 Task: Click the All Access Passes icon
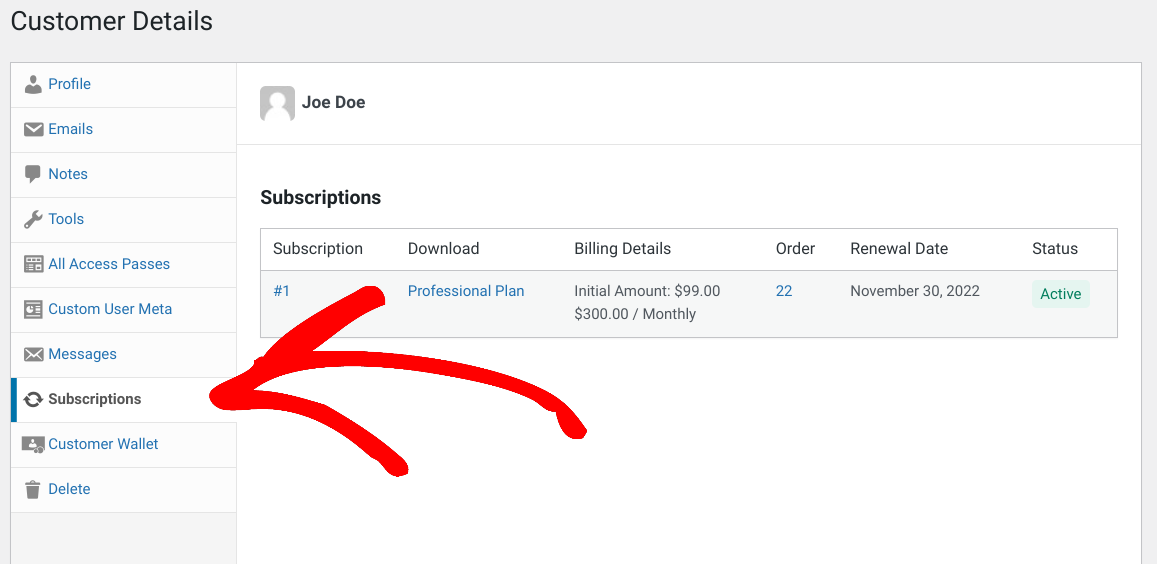point(33,264)
